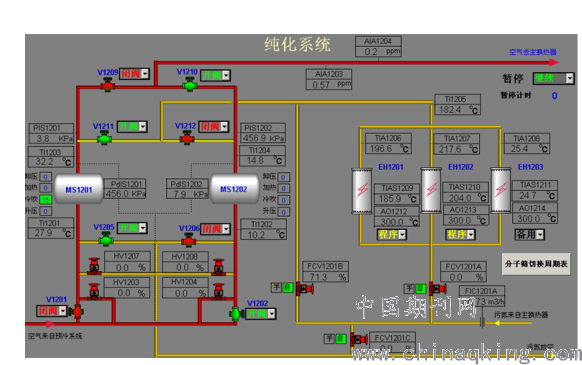Select the red V1212 valve icon

187,138
